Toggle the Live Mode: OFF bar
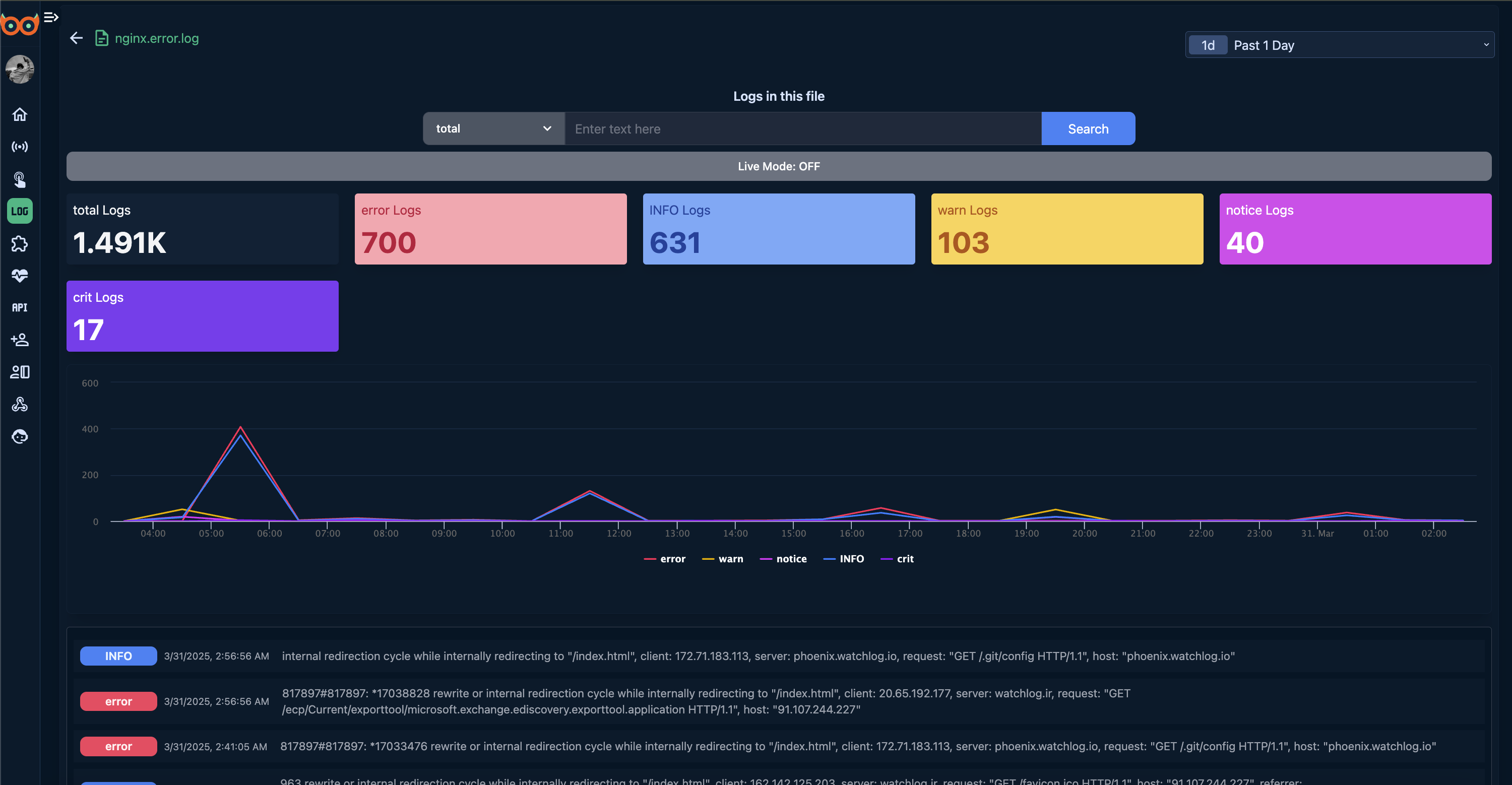 point(778,166)
